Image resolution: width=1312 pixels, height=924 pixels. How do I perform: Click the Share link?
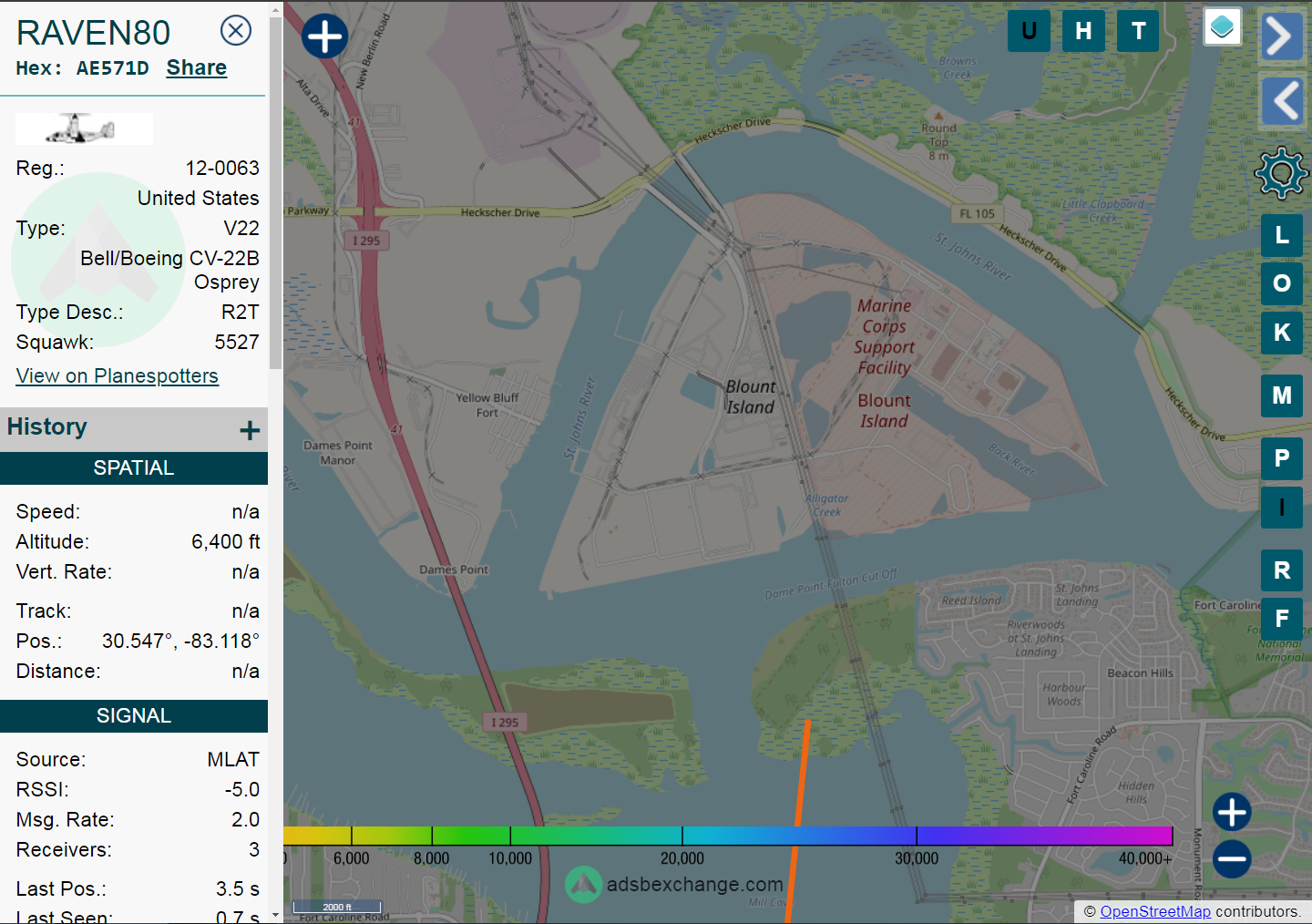tap(197, 67)
